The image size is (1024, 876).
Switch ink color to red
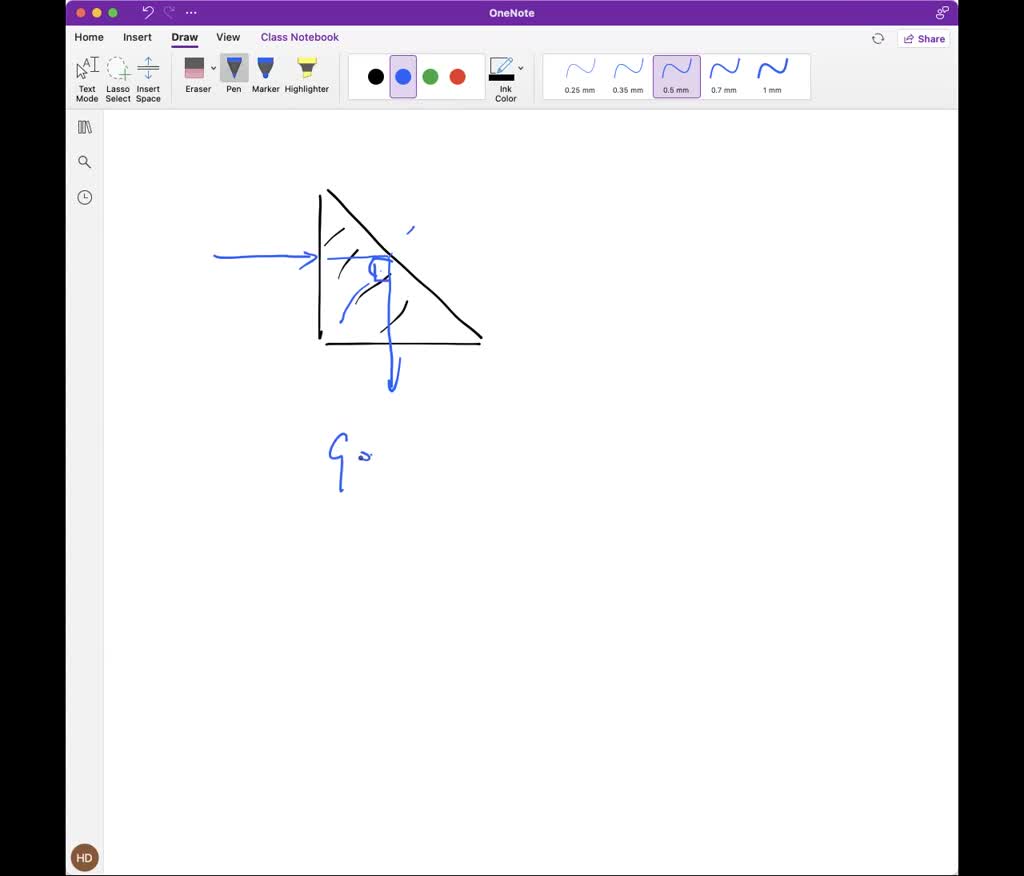click(x=457, y=76)
